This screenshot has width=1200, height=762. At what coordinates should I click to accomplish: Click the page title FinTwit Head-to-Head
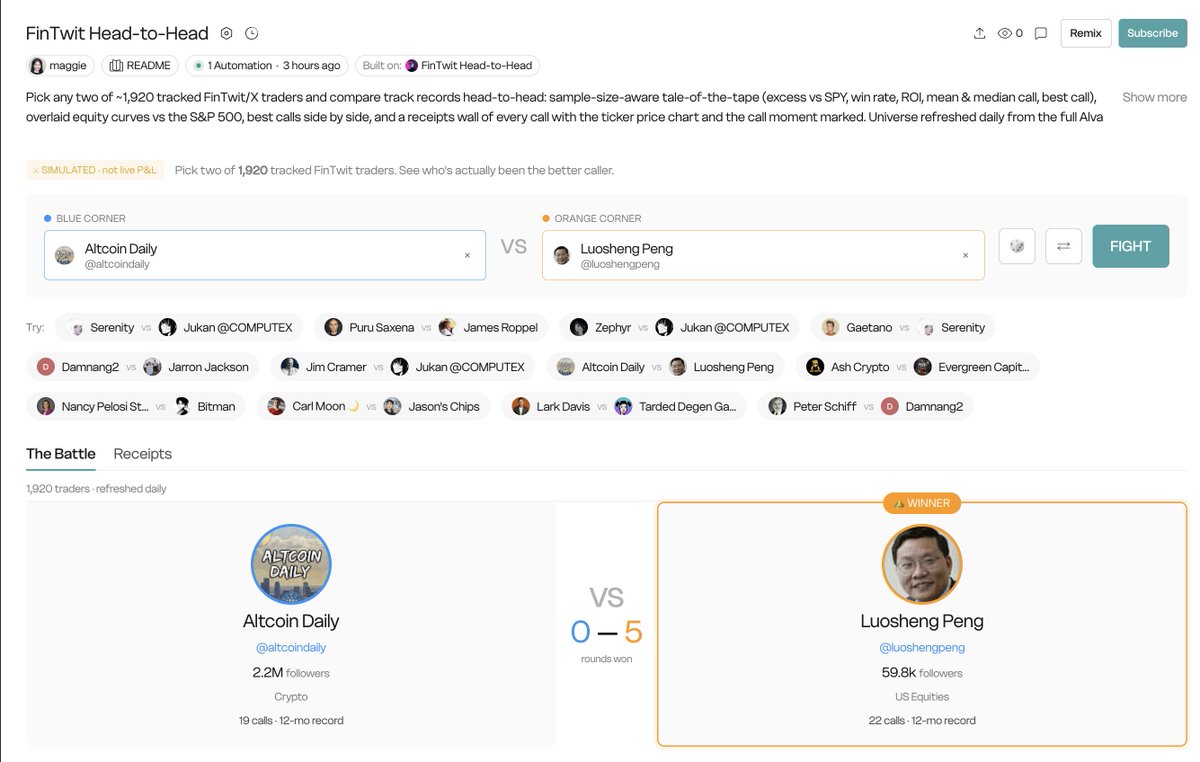(x=118, y=33)
